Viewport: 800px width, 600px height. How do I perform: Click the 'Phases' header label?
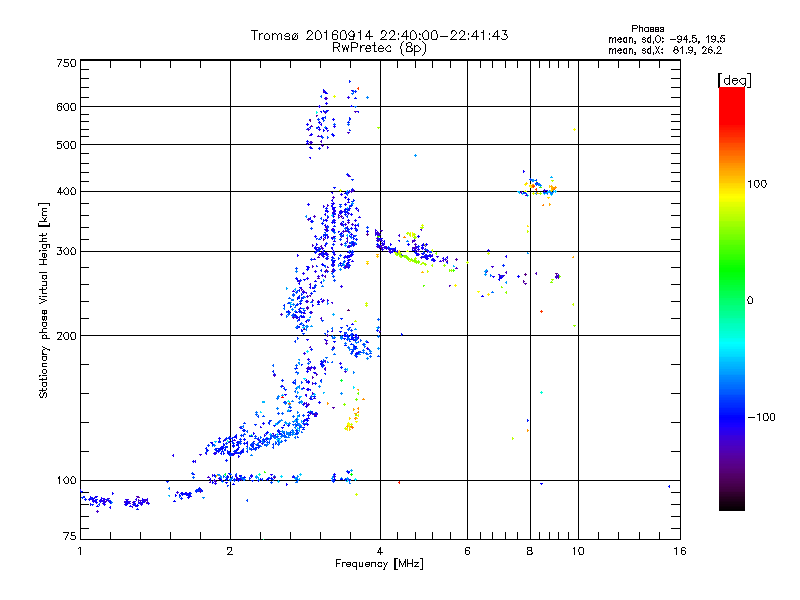tap(647, 29)
